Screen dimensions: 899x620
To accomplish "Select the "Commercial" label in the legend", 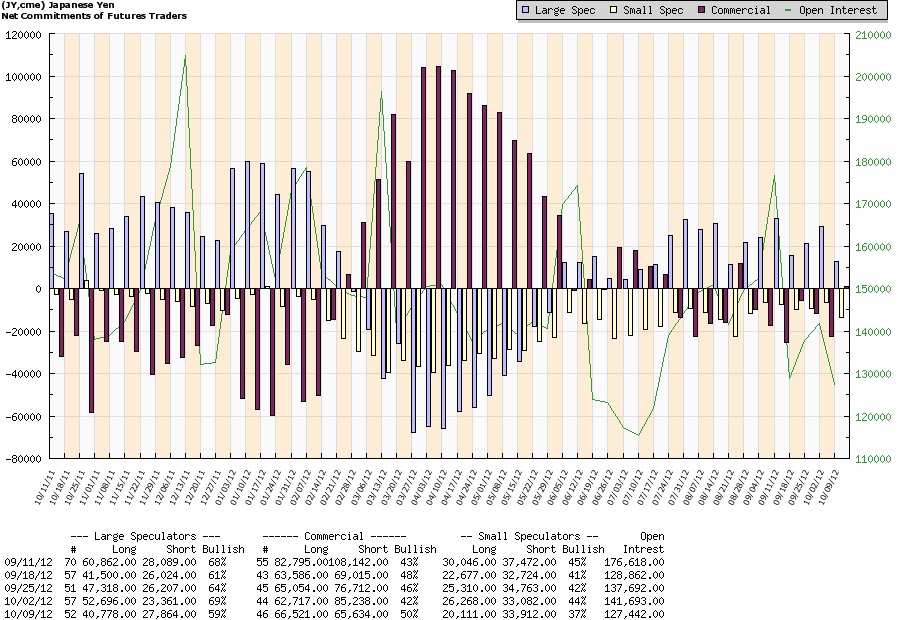I will click(x=741, y=10).
